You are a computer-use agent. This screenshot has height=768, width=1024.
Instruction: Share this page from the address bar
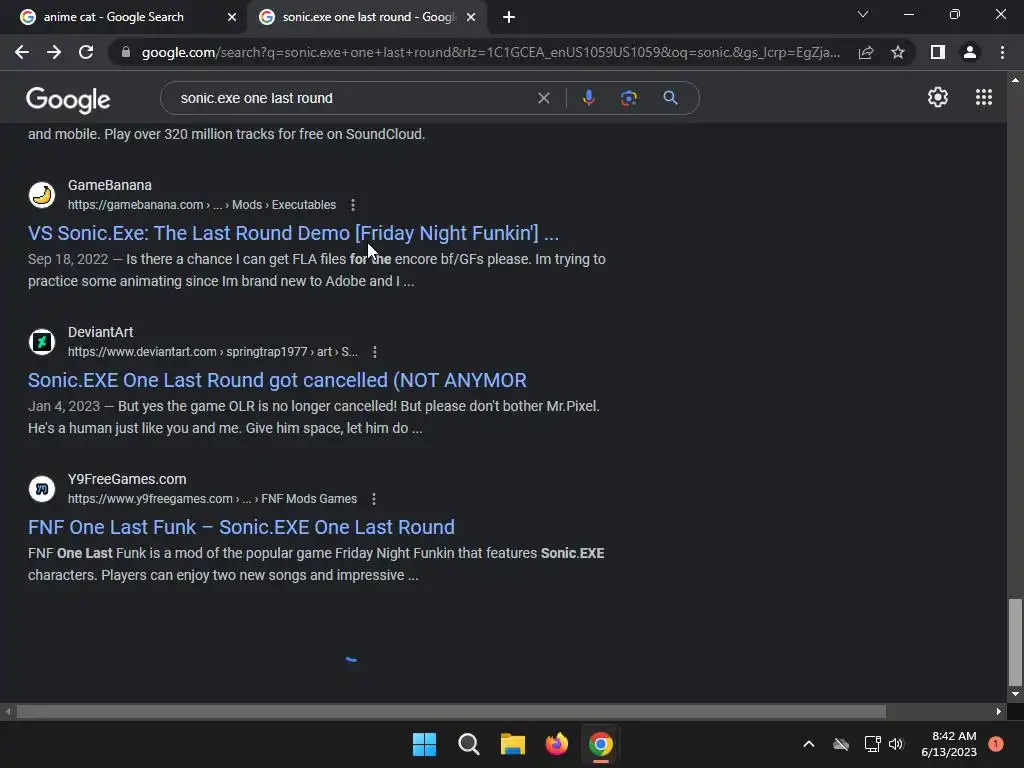866,52
